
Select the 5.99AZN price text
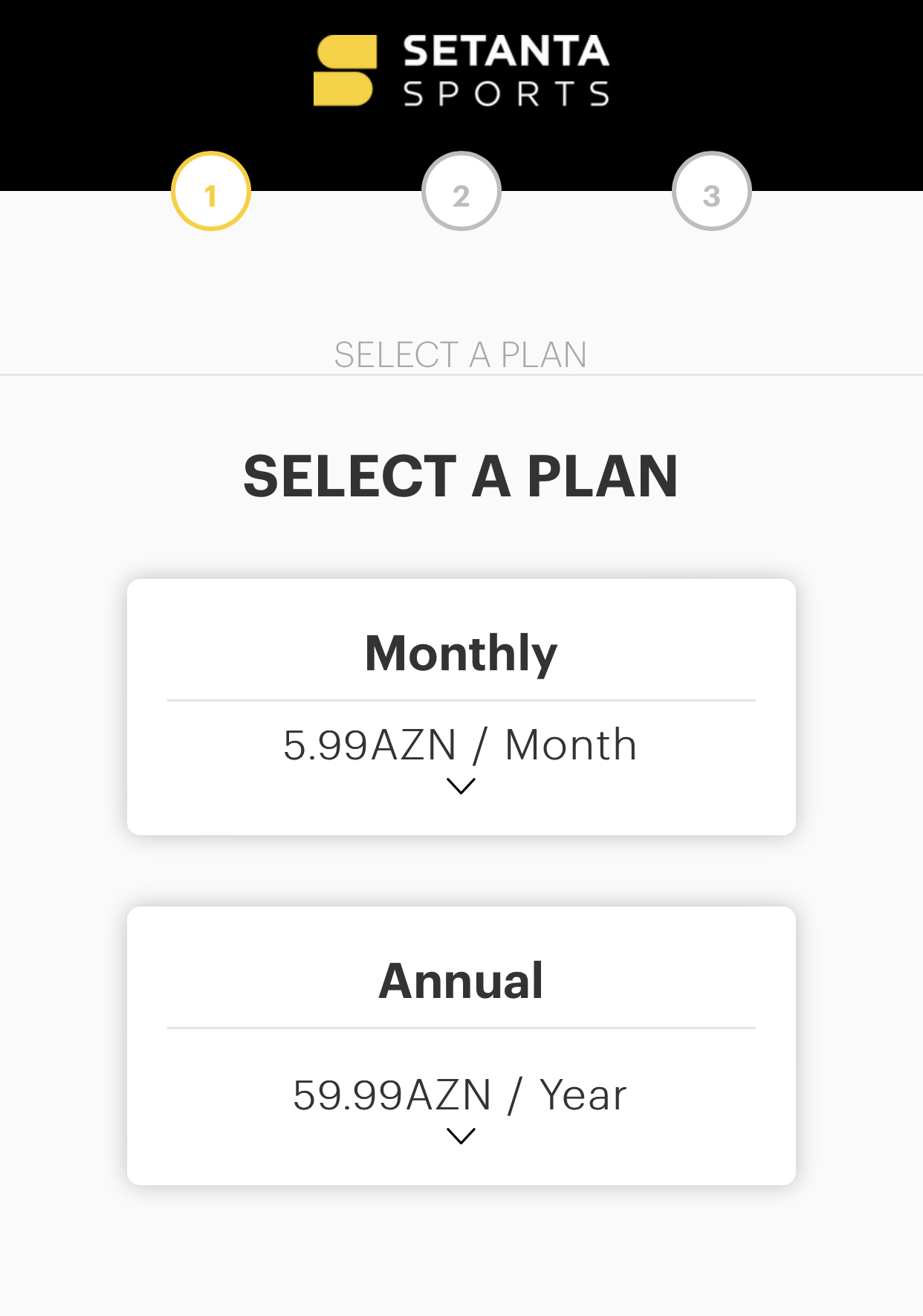(x=370, y=745)
